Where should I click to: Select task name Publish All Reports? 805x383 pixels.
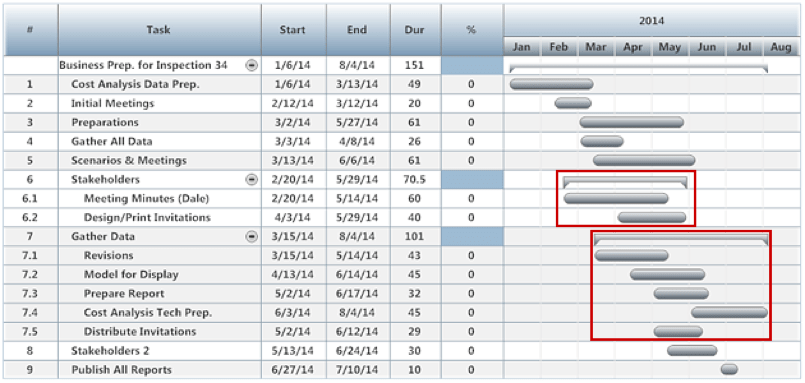122,369
